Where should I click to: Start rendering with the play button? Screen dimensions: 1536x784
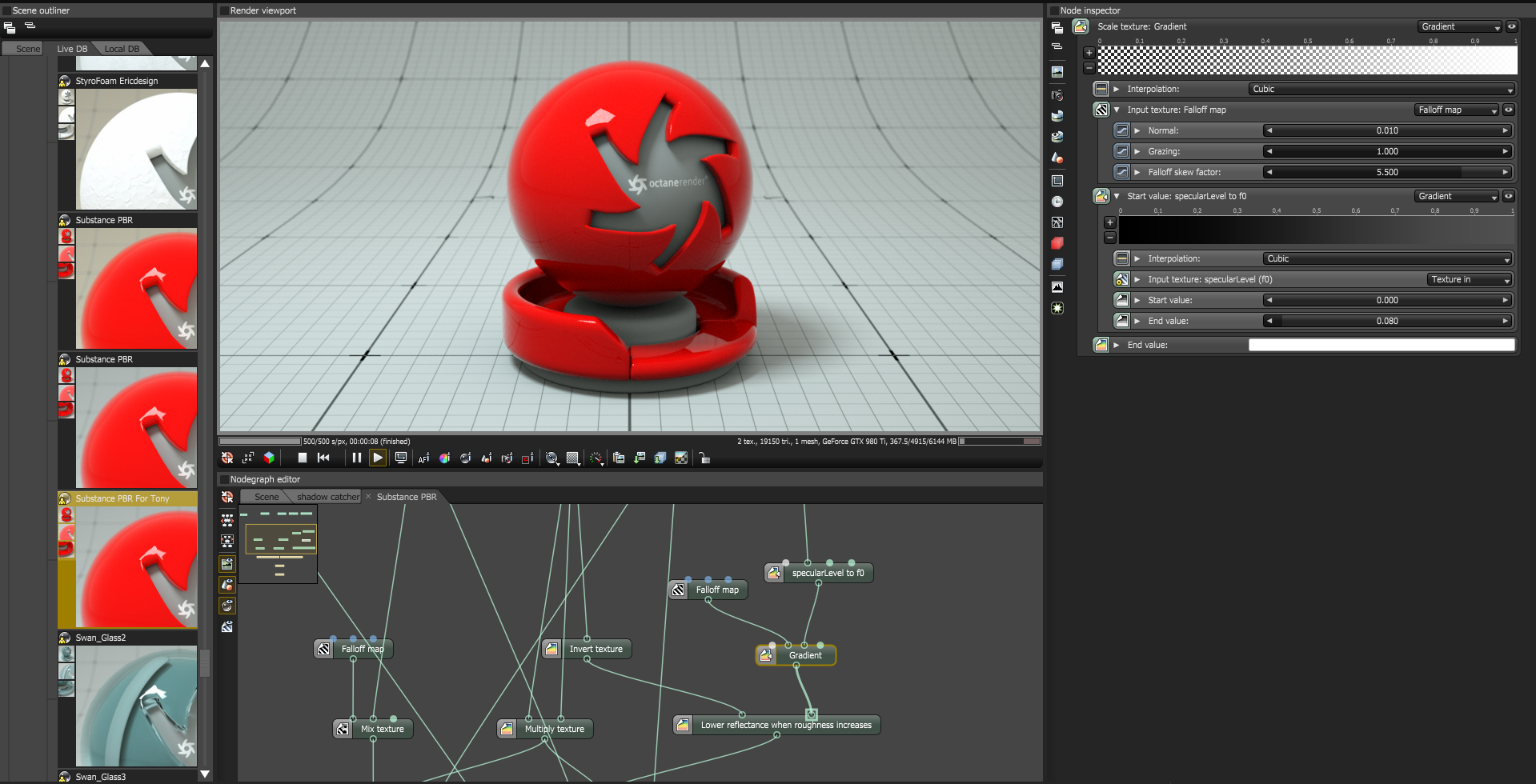pyautogui.click(x=378, y=458)
